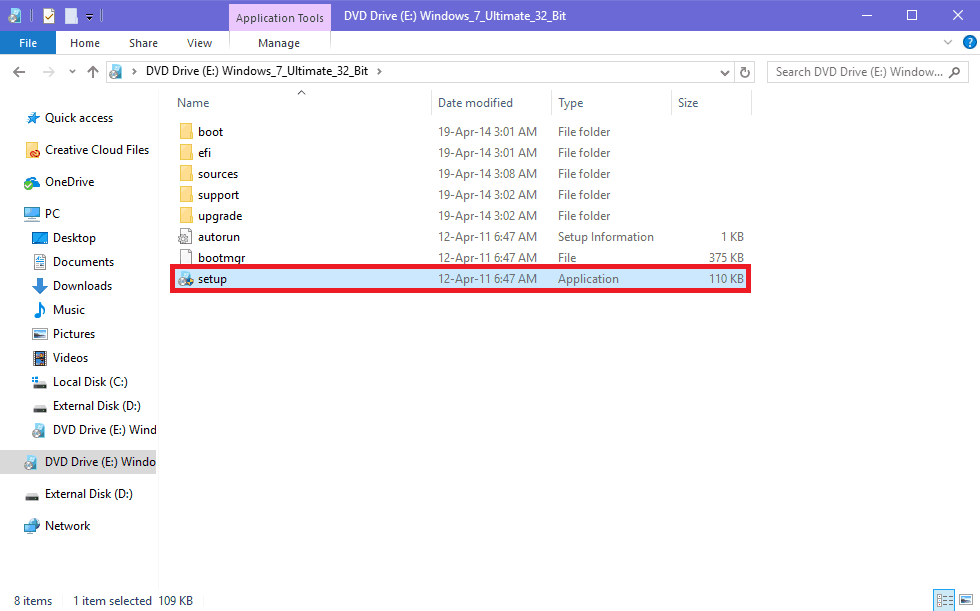Go back with the Back arrow
Image resolution: width=980 pixels, height=611 pixels.
[x=19, y=72]
